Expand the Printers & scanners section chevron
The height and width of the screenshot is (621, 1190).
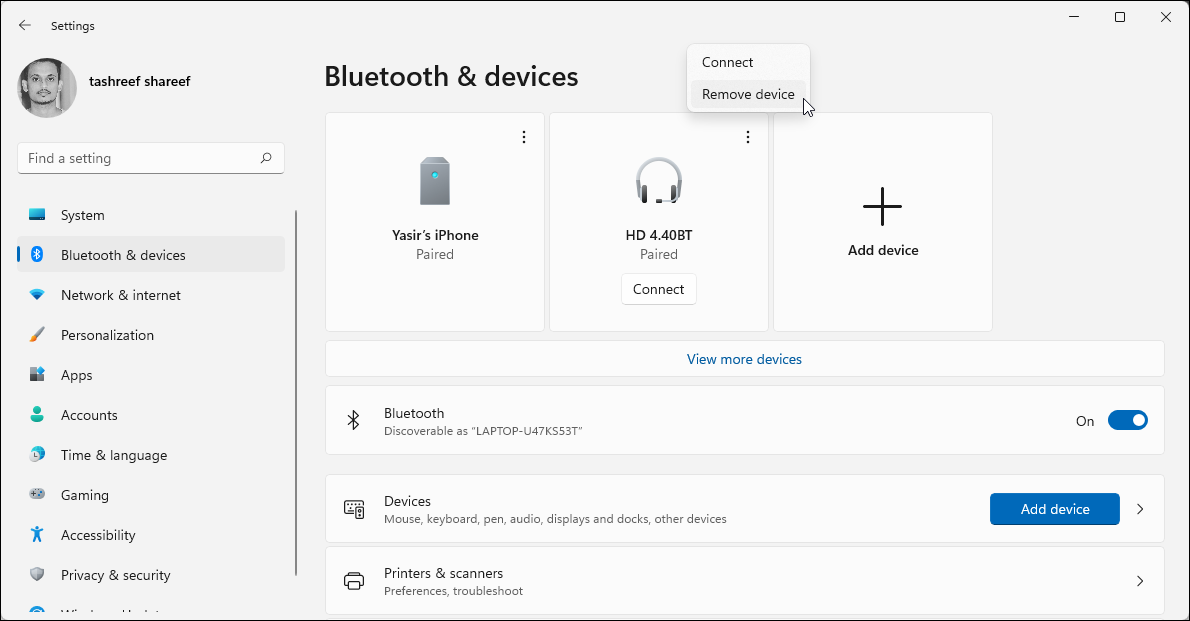pos(1140,580)
